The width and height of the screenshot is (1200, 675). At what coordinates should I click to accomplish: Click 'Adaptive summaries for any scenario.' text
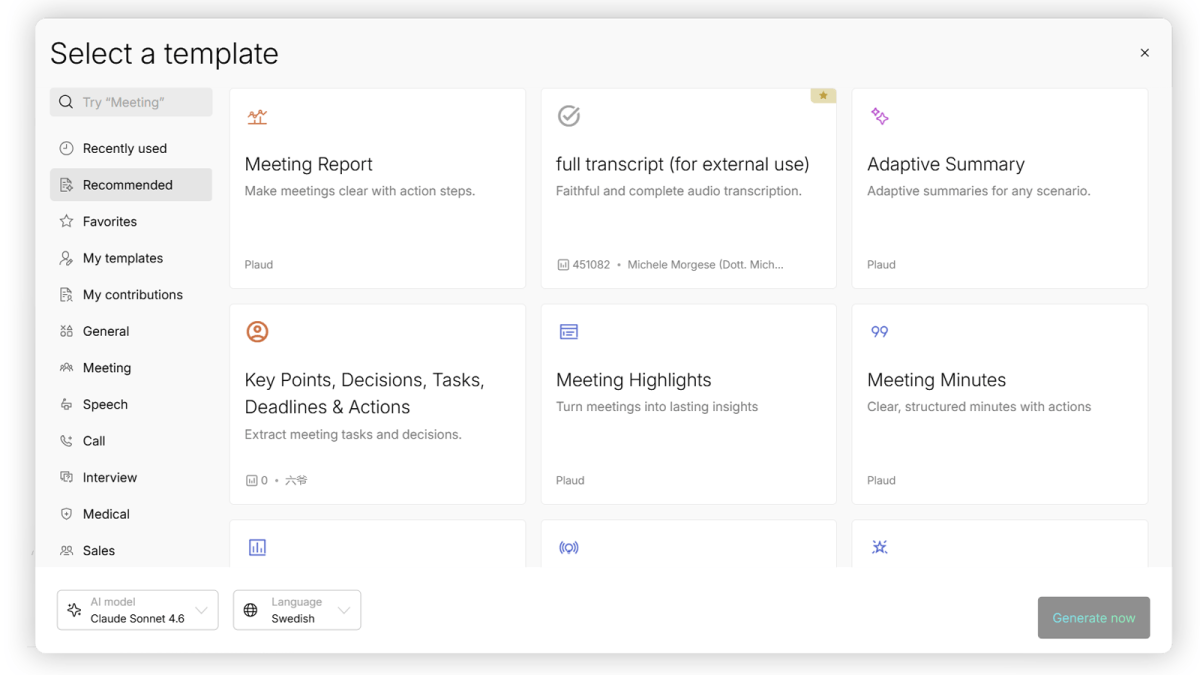(x=979, y=191)
